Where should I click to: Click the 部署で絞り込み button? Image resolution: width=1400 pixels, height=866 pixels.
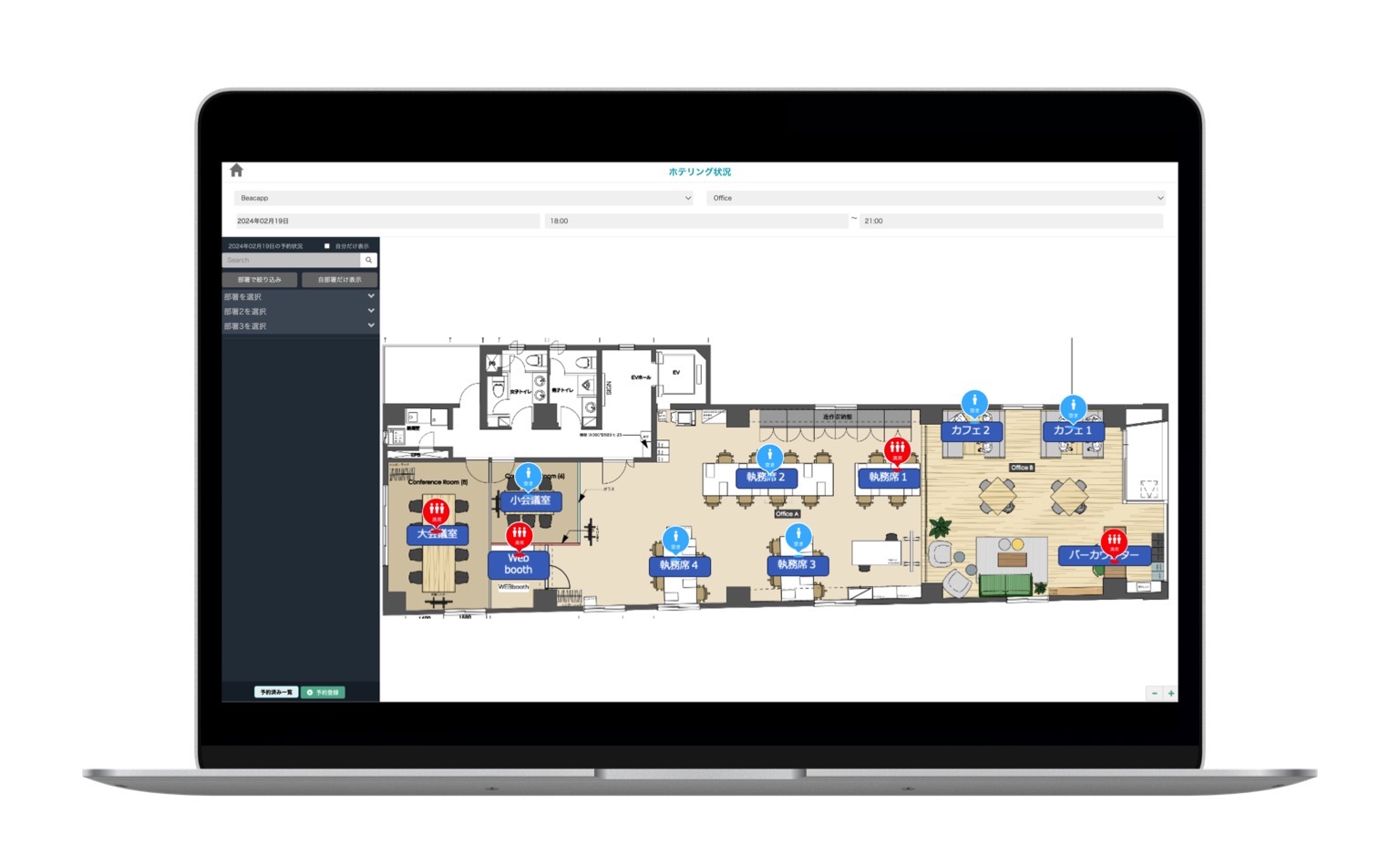[x=260, y=280]
